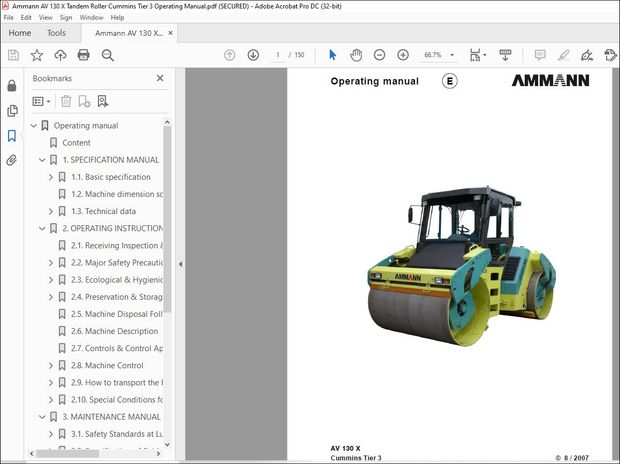Viewport: 620px width, 464px height.
Task: Open the Content bookmark
Action: (76, 143)
